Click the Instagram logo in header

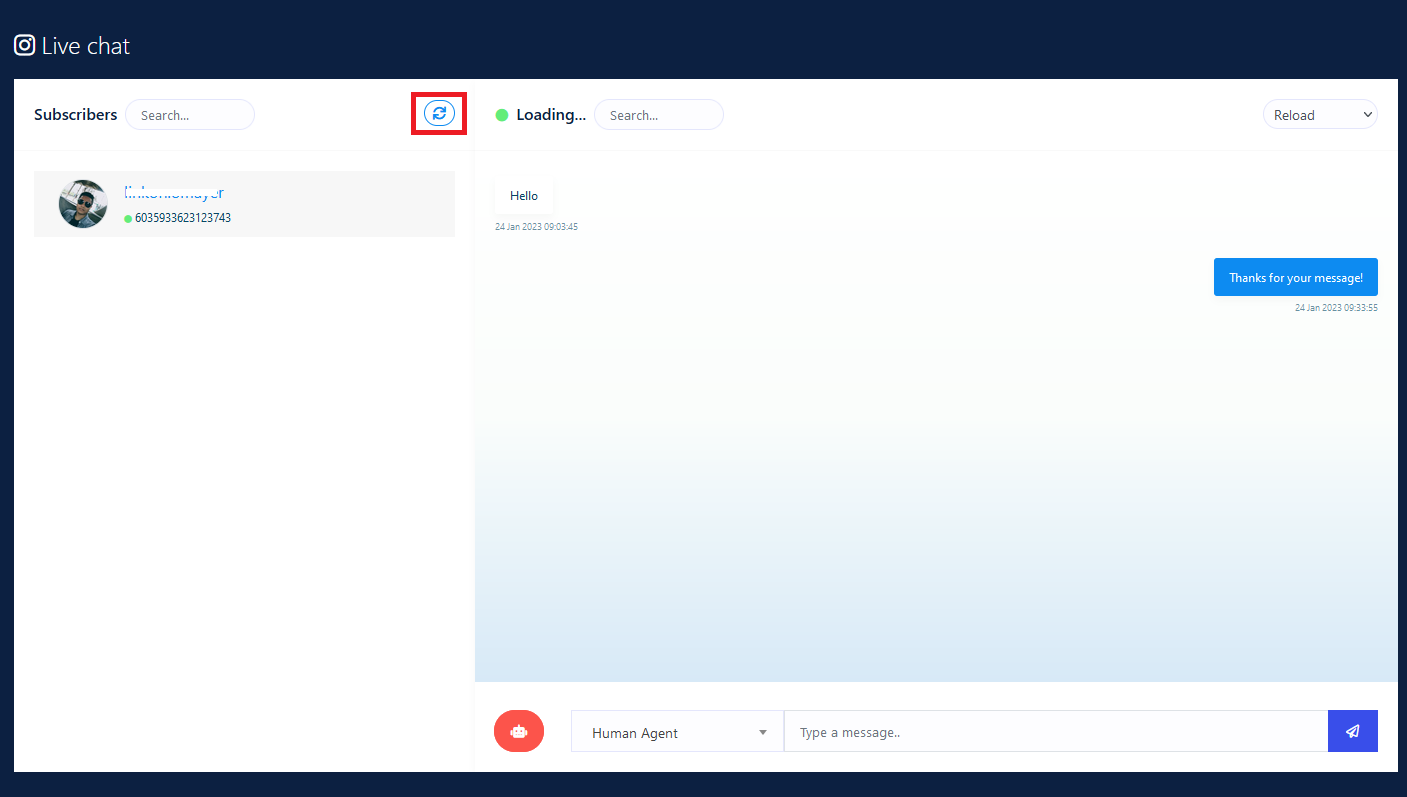click(x=24, y=45)
